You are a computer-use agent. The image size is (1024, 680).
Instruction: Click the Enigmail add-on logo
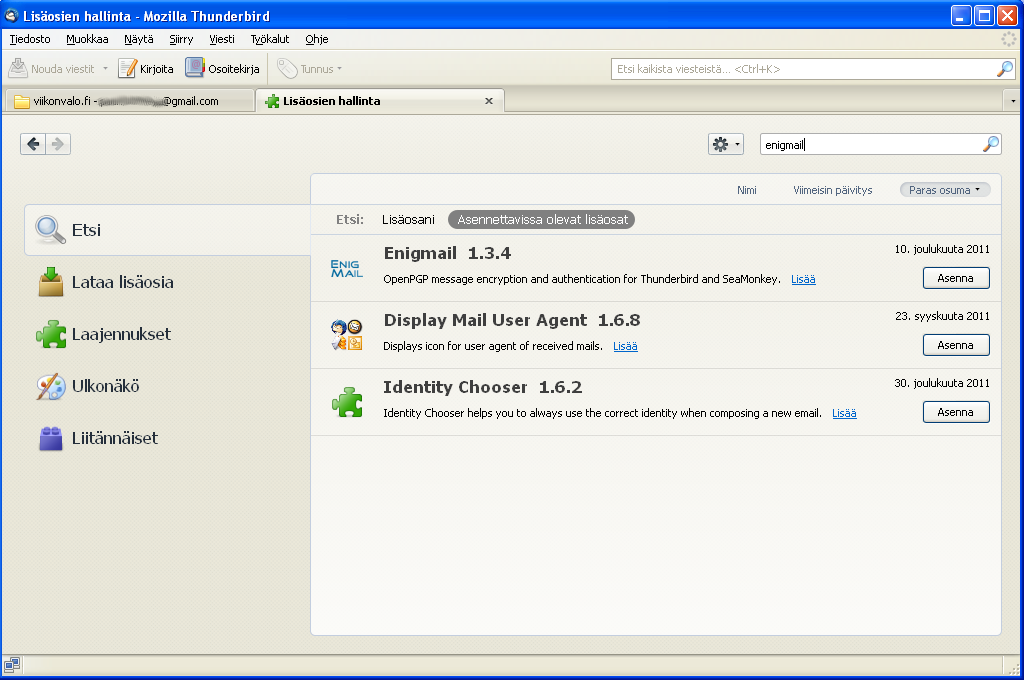click(x=347, y=268)
